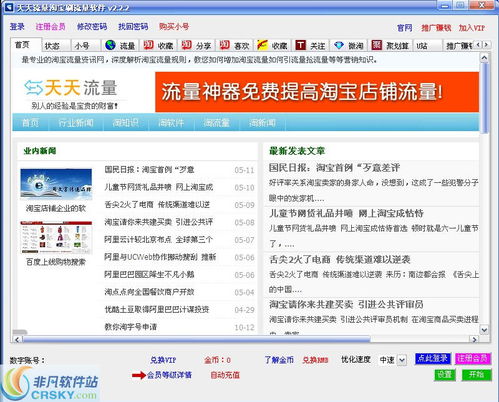This screenshot has width=499, height=402.
Task: Click the 自动充值 link
Action: point(225,375)
